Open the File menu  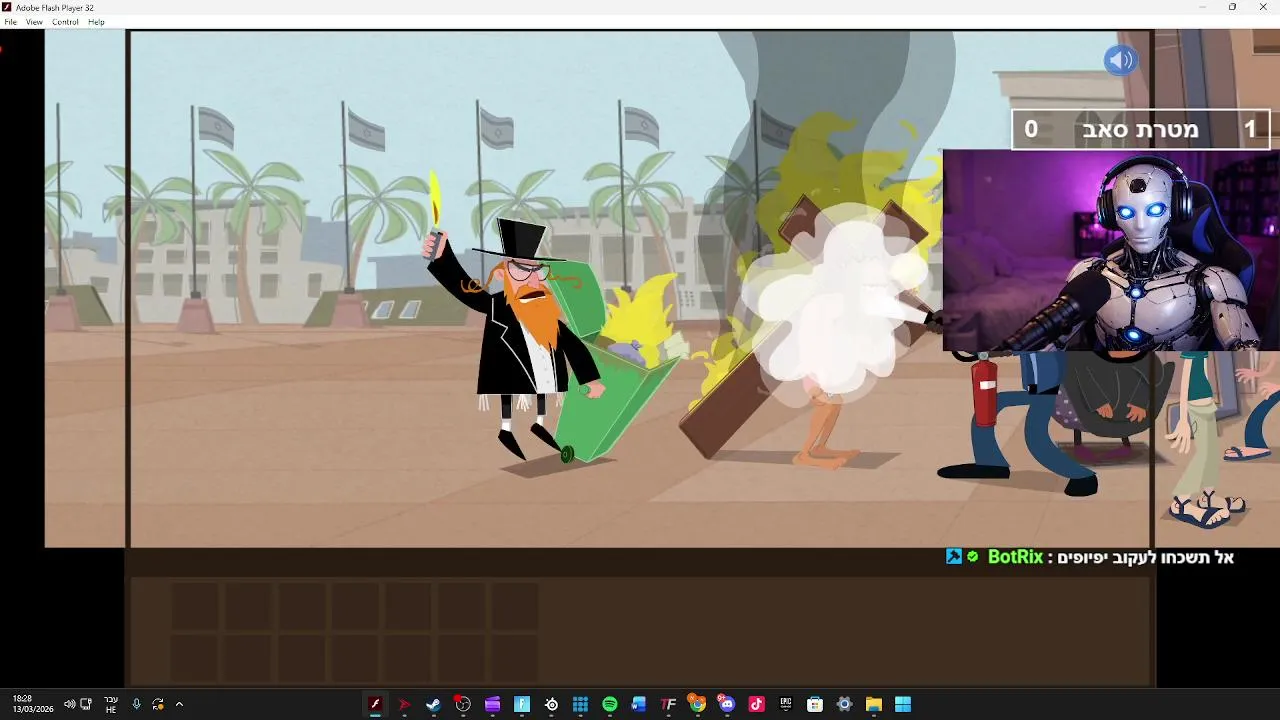[x=10, y=22]
